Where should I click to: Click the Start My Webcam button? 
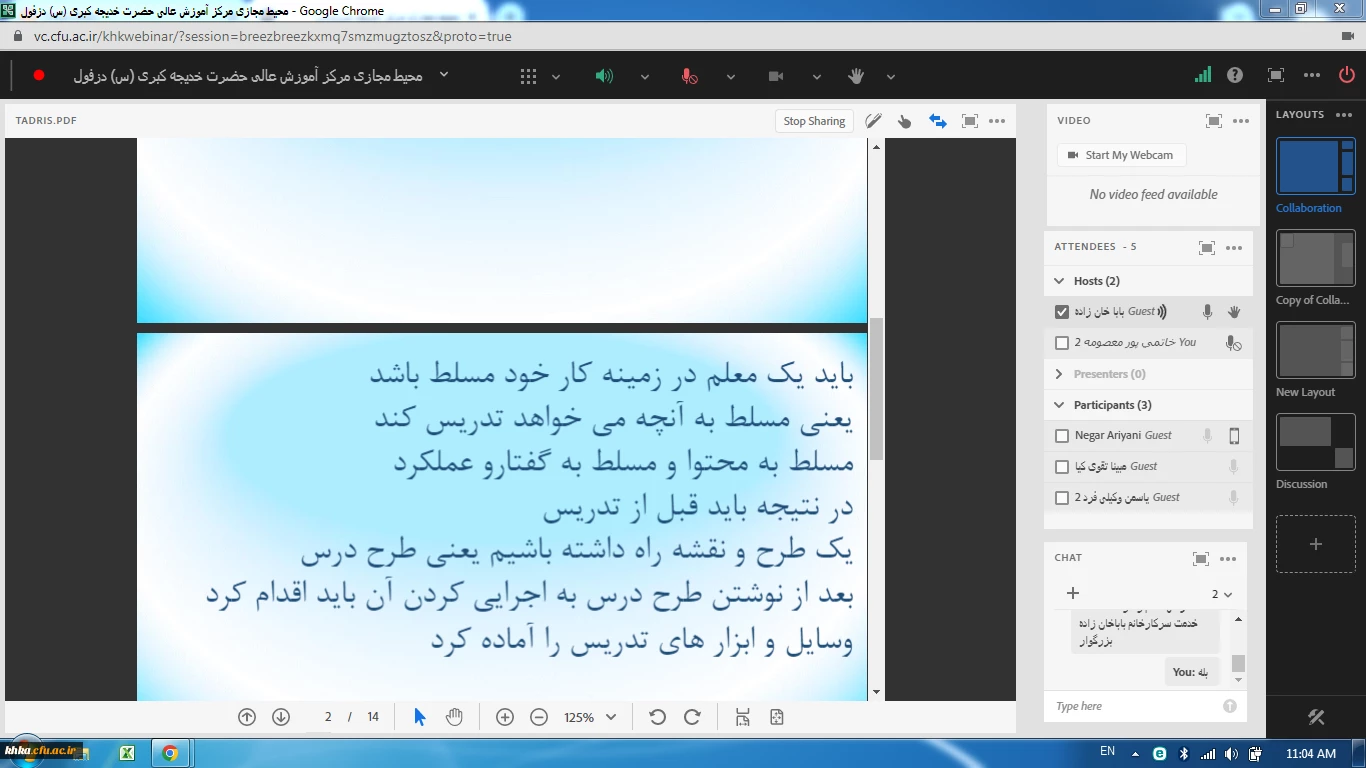[1121, 155]
